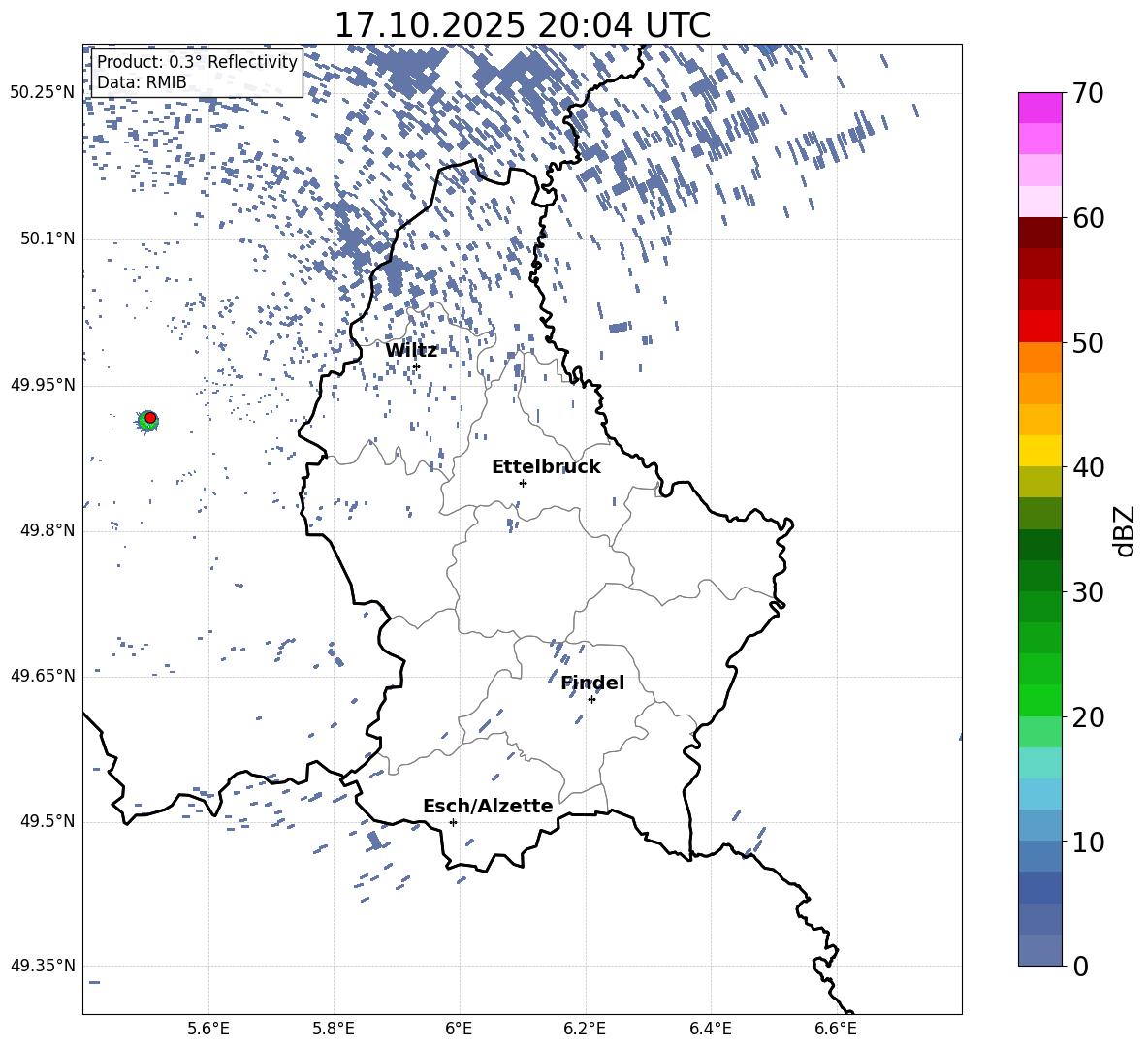Click the colorbar tick value 30
Image resolution: width=1148 pixels, height=1048 pixels.
(1088, 592)
